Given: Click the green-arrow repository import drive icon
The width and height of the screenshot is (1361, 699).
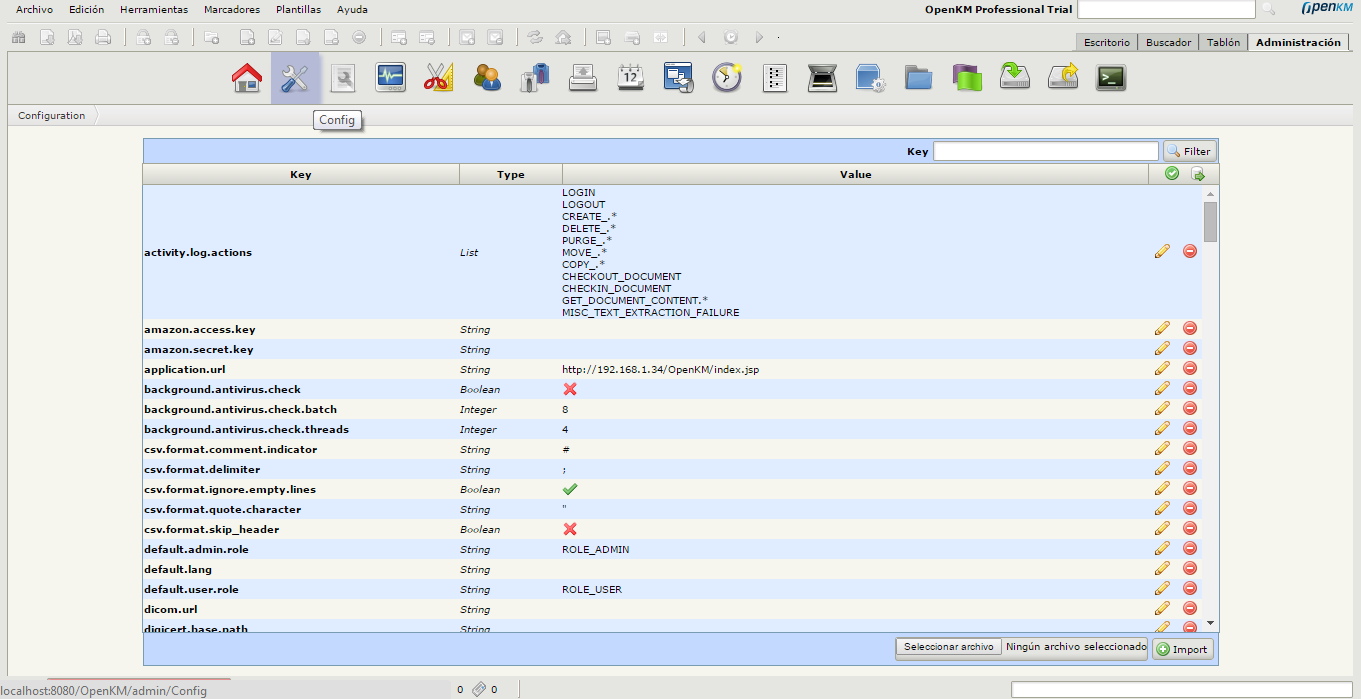Looking at the screenshot, I should click(x=1015, y=78).
